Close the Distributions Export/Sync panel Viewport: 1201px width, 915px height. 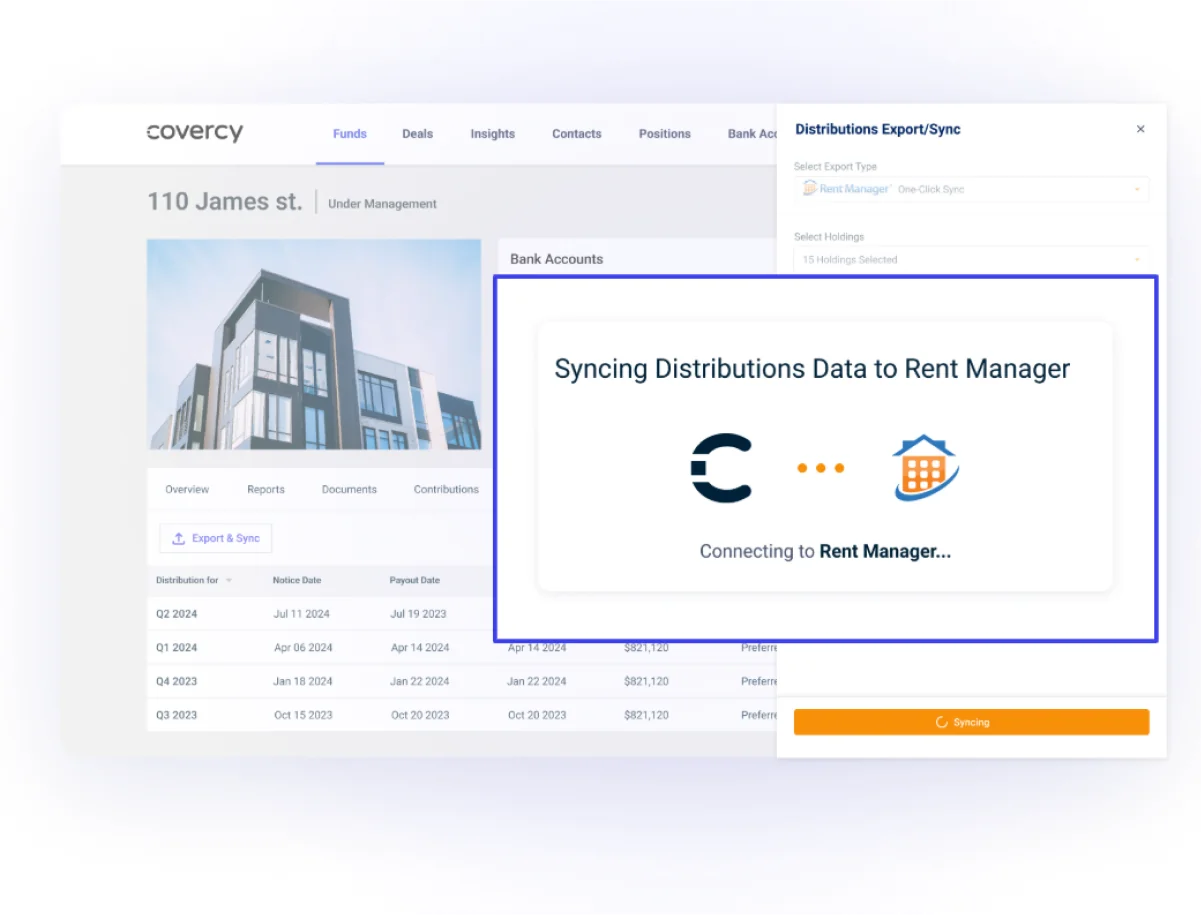(x=1140, y=129)
